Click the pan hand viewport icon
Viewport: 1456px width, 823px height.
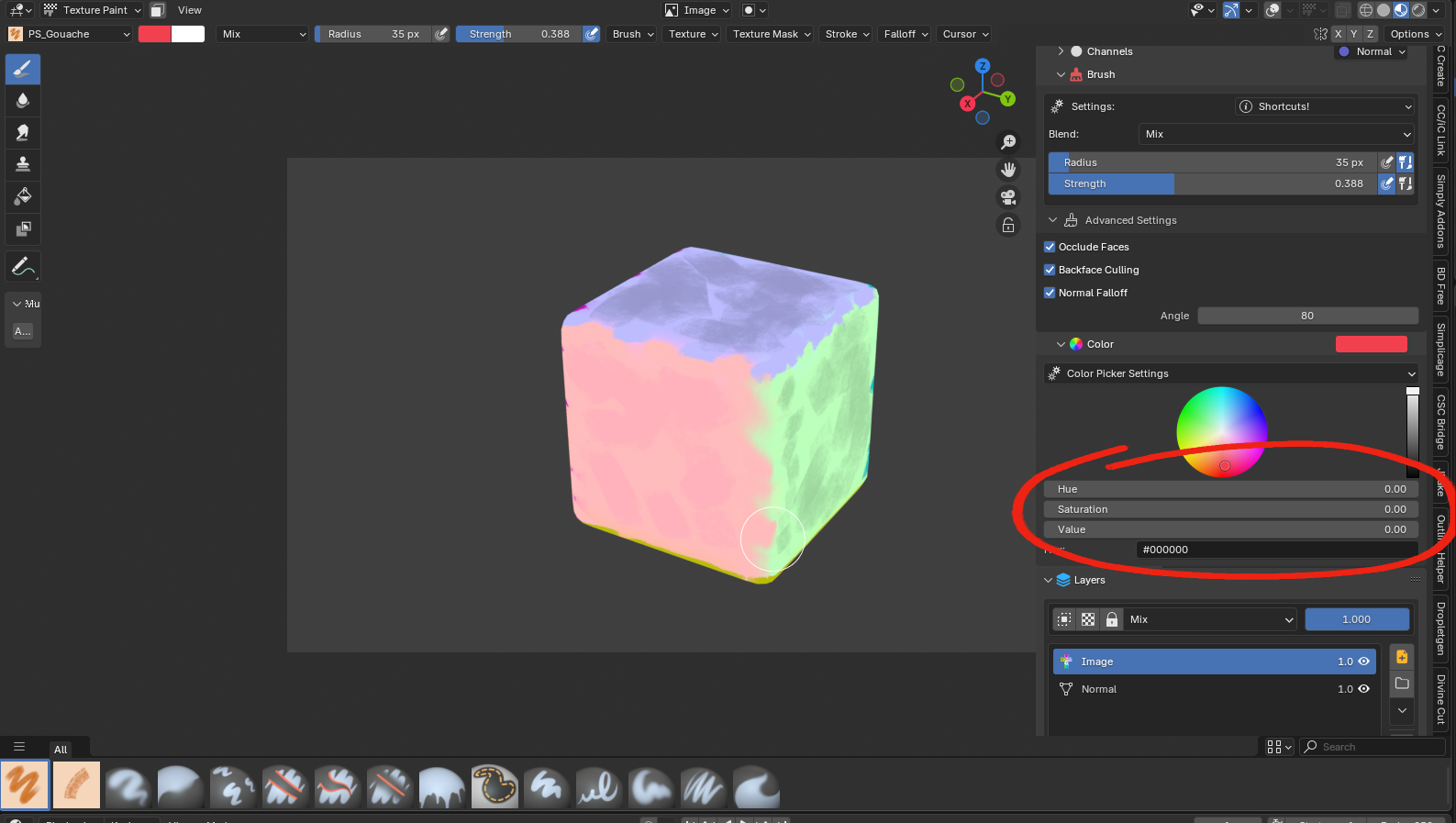[x=1008, y=170]
